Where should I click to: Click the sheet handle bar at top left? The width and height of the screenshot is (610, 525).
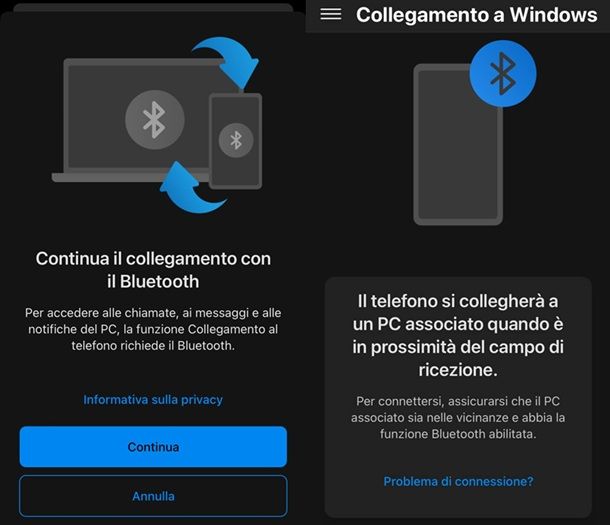[153, 8]
